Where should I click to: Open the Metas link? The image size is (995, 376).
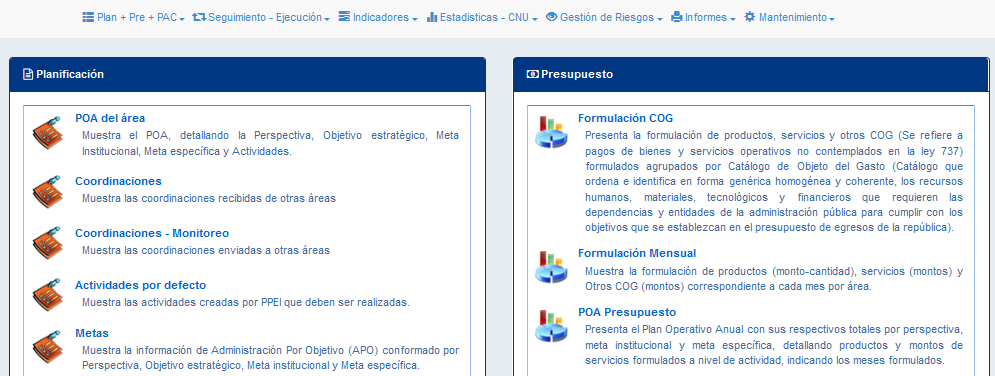point(92,333)
